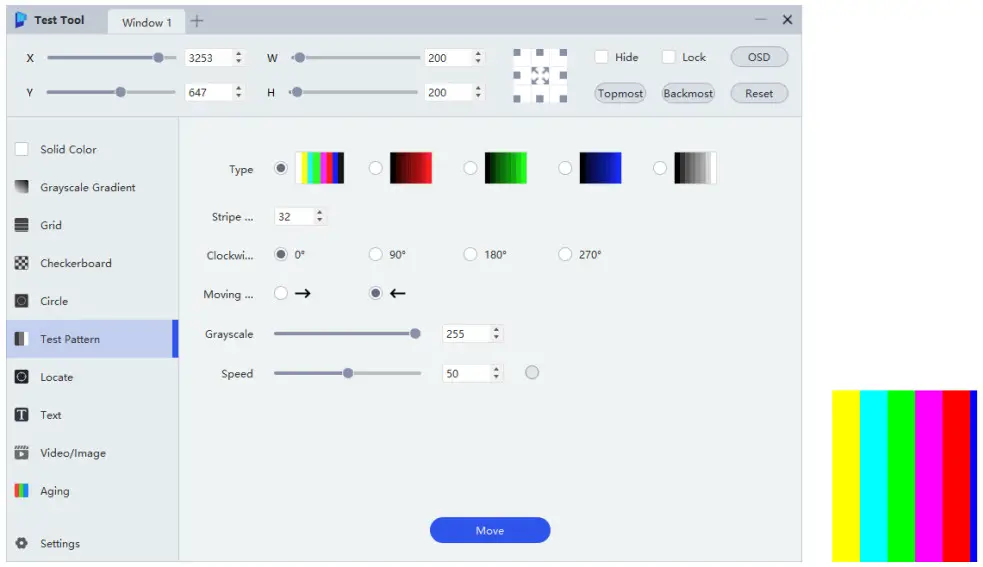Image resolution: width=983 pixels, height=567 pixels.
Task: Select red gradient type radio button
Action: 376,168
